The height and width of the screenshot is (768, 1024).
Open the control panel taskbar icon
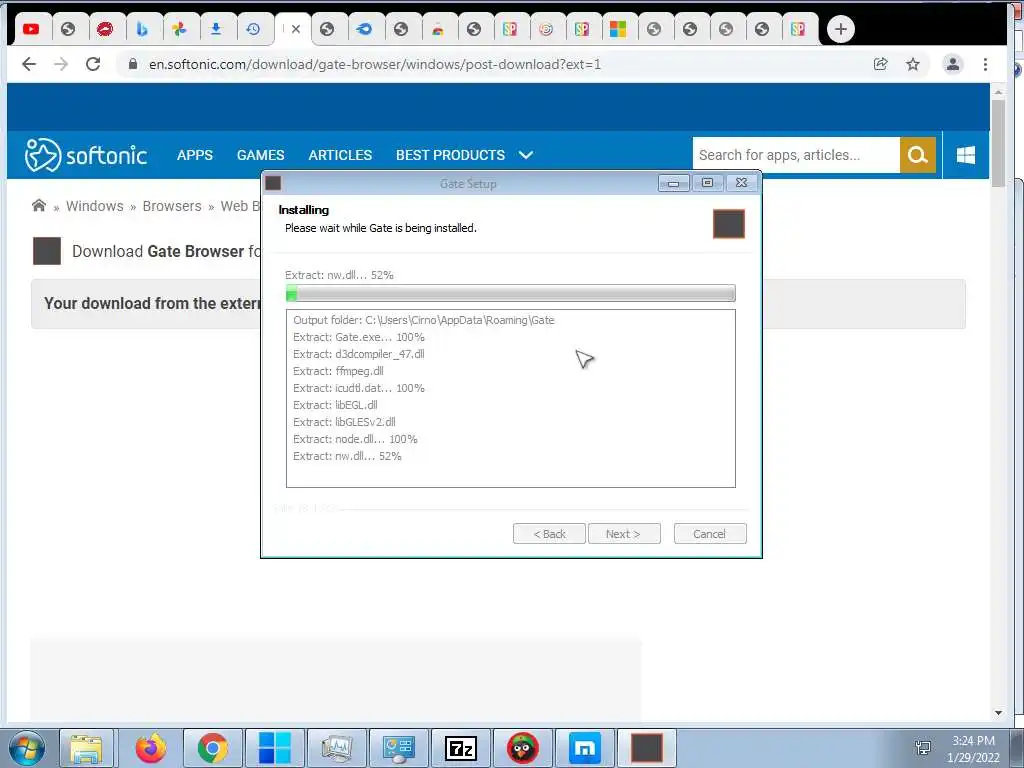point(398,748)
